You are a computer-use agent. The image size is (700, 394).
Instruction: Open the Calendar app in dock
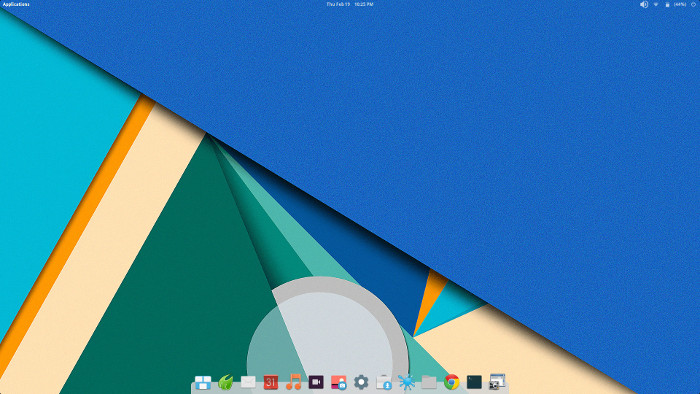point(271,382)
